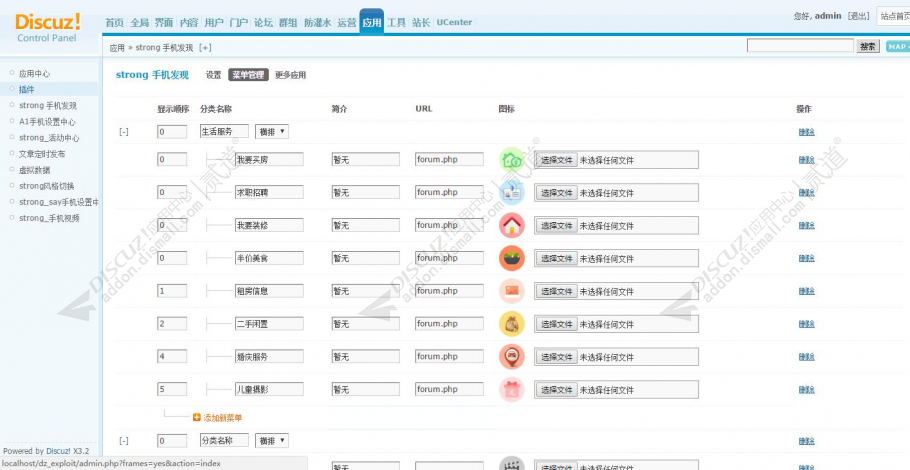Open the 全局 top menu
Screen dimensions: 910x470
pyautogui.click(x=139, y=23)
